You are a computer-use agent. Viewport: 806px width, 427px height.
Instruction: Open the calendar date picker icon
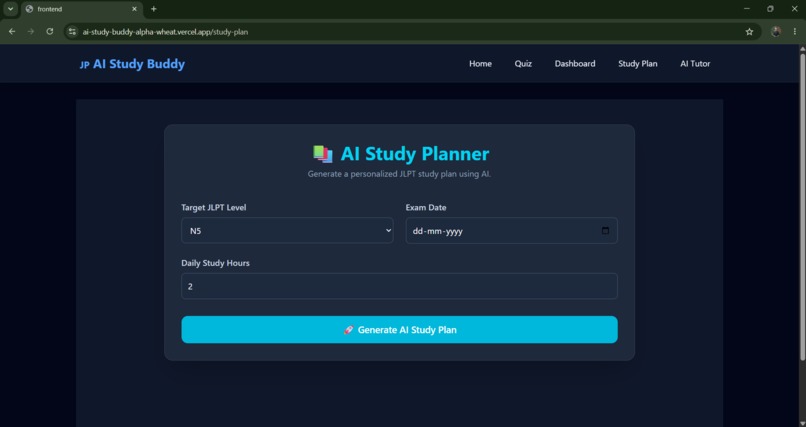tap(605, 231)
